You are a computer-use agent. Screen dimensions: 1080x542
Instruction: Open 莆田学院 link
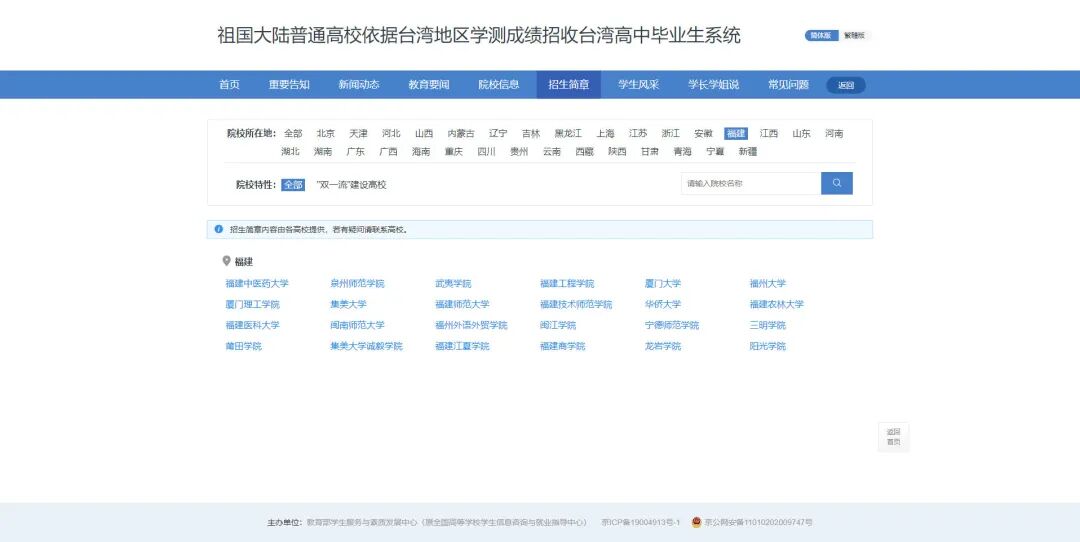coord(244,346)
